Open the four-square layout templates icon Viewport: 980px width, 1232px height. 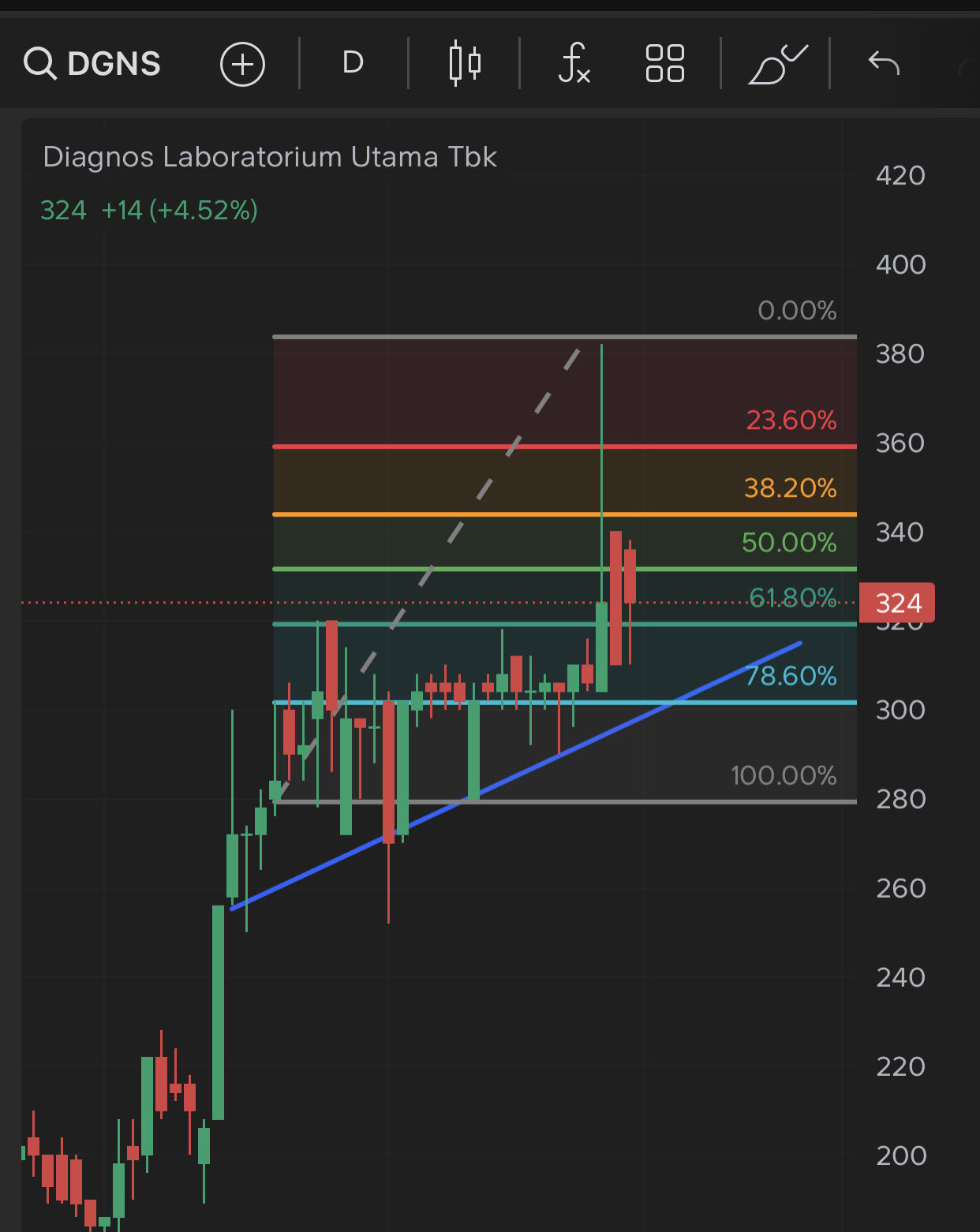coord(664,63)
